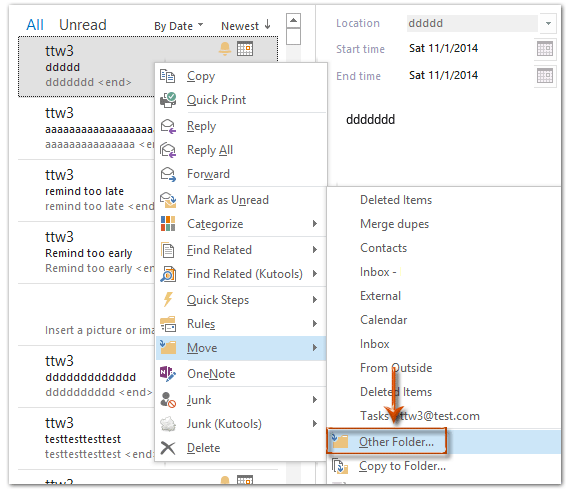Open the 'dddddddddddd' message
The width and height of the screenshot is (577, 495).
point(86,377)
